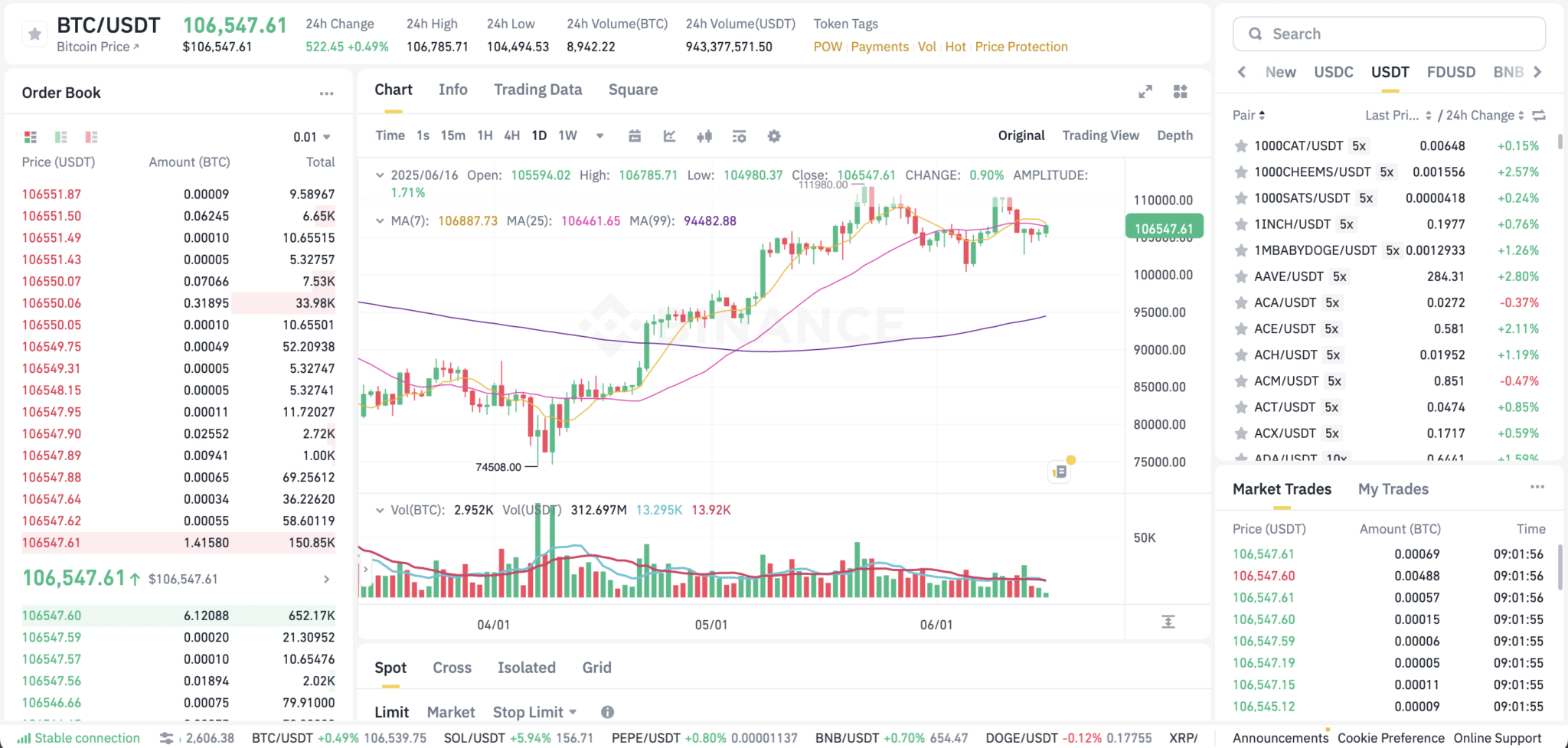Select the candlestick chart style icon
Screen dimensions: 1568x748
pos(704,136)
